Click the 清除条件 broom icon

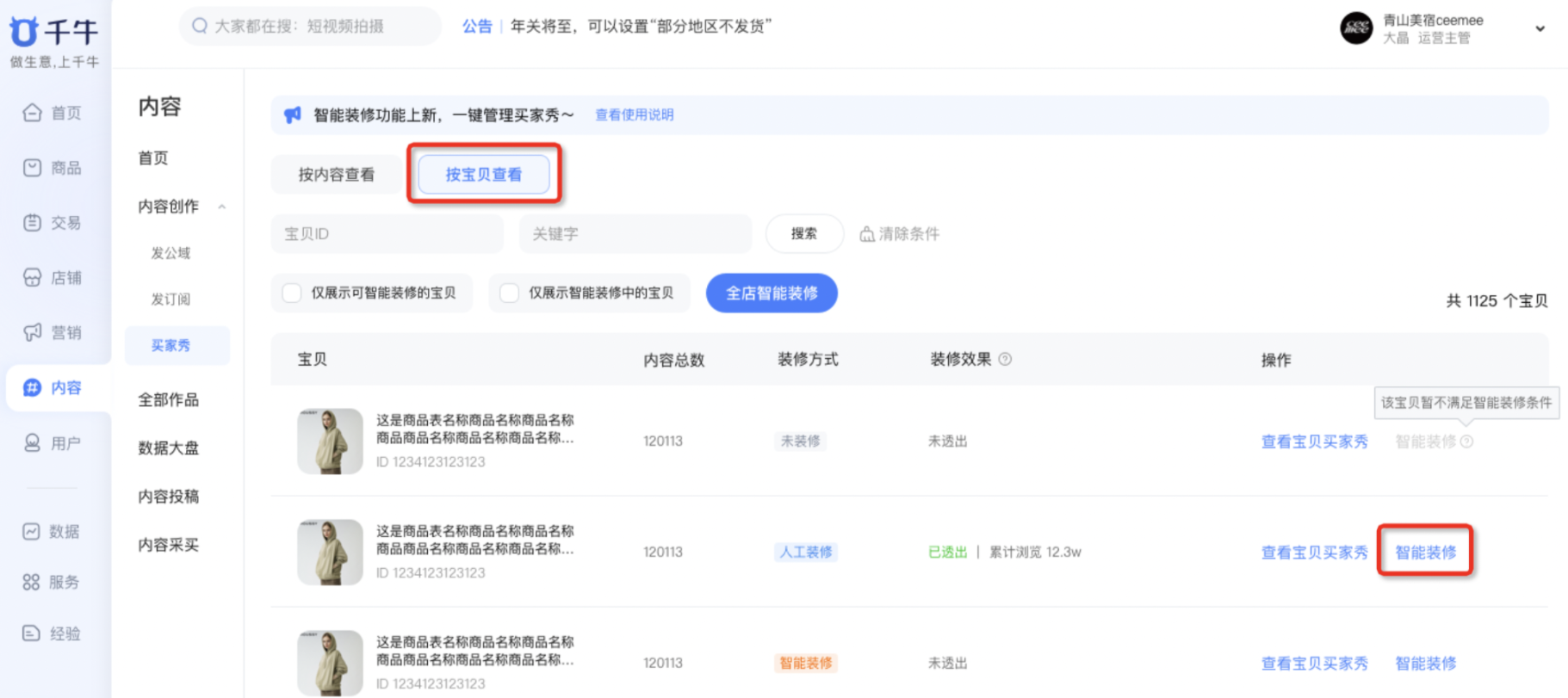pos(867,234)
